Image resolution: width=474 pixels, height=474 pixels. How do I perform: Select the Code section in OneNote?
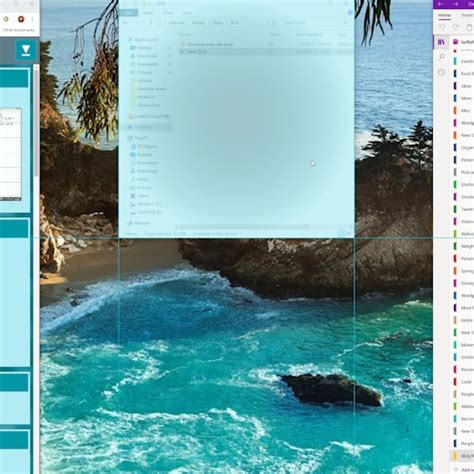click(x=463, y=382)
